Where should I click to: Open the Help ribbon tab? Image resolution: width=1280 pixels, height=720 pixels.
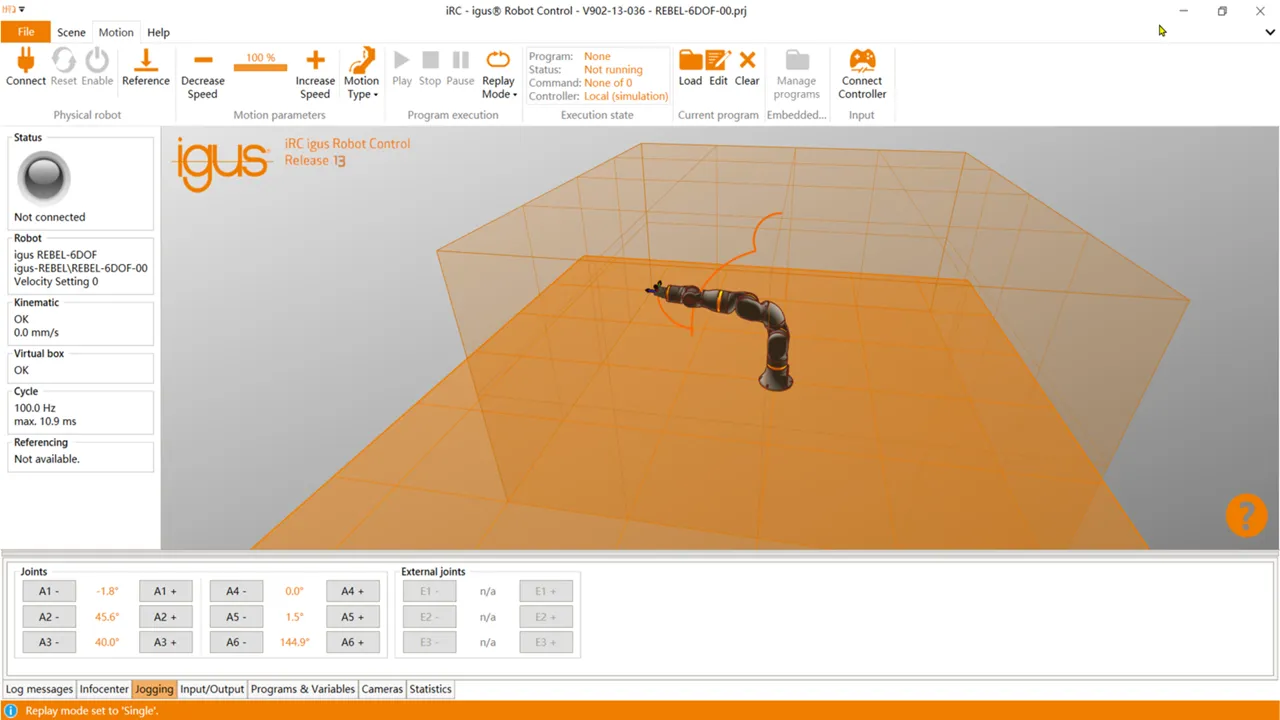(158, 32)
